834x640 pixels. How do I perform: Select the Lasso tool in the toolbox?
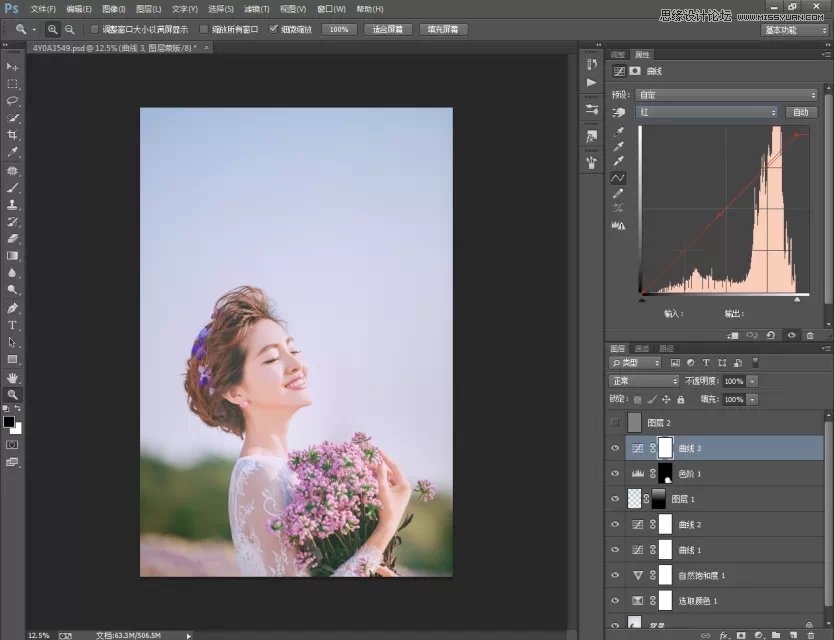13,101
